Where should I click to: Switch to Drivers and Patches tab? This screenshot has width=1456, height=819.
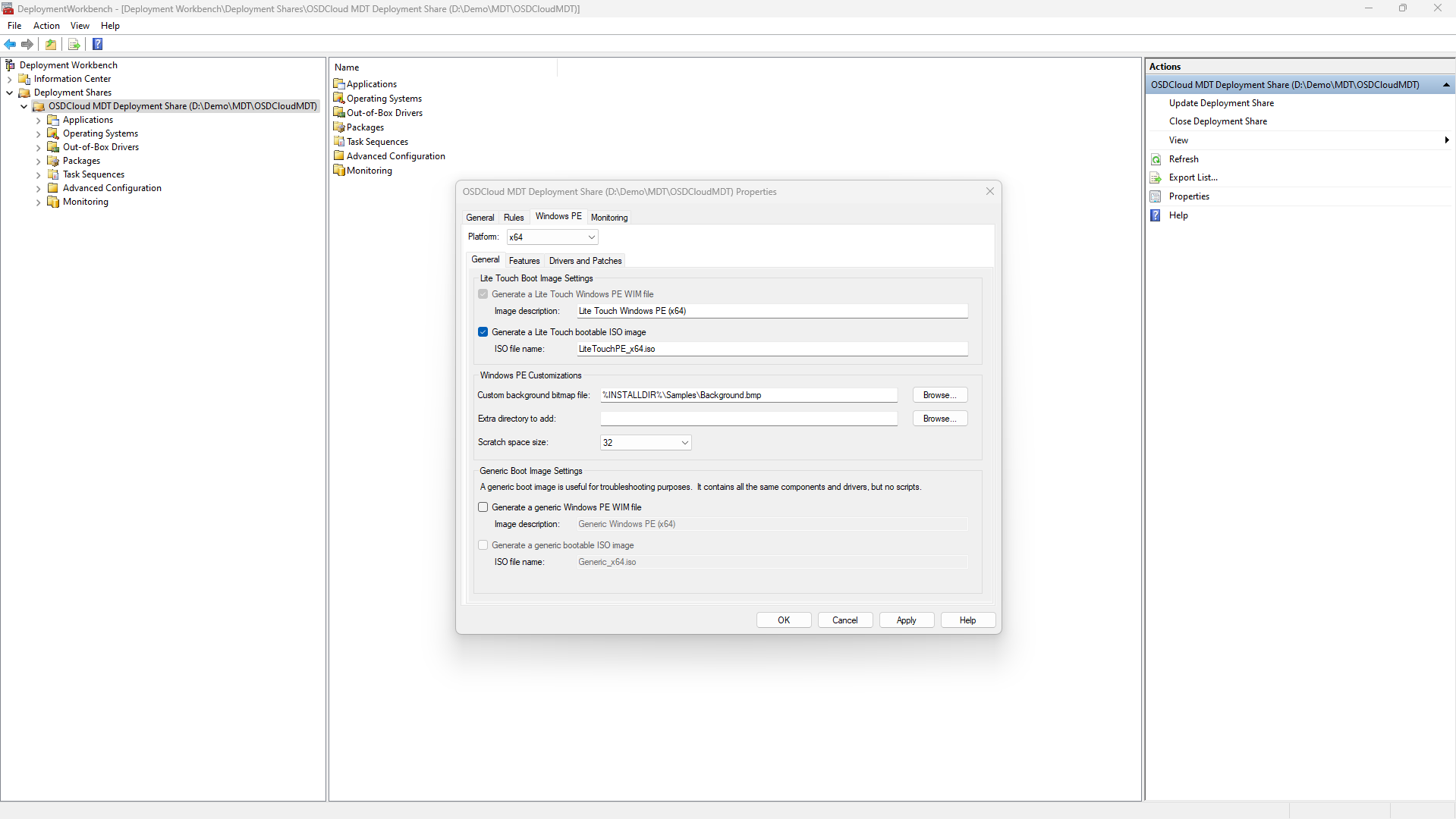click(x=585, y=261)
